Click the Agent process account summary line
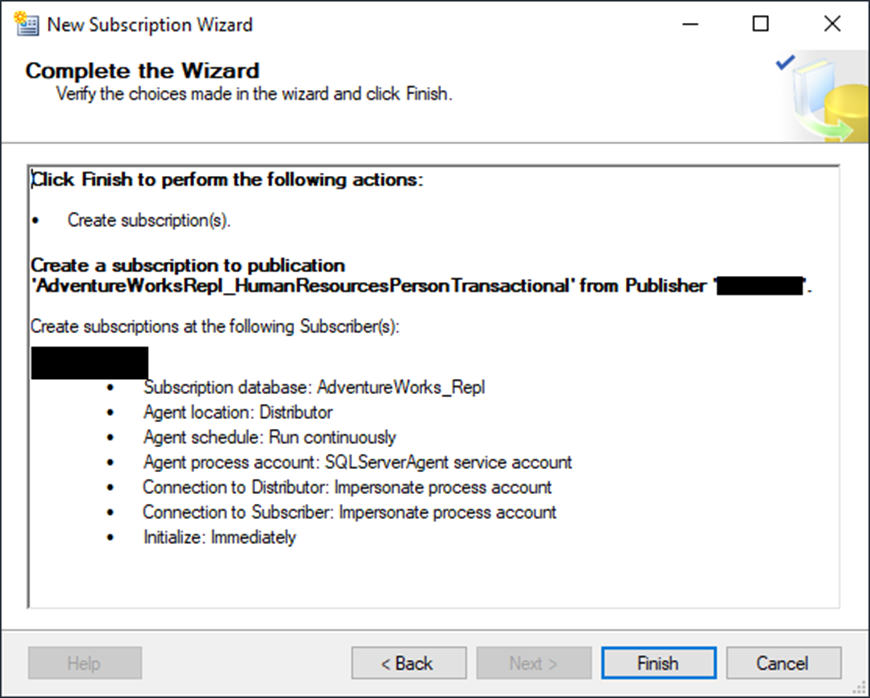870x698 pixels. pos(358,462)
